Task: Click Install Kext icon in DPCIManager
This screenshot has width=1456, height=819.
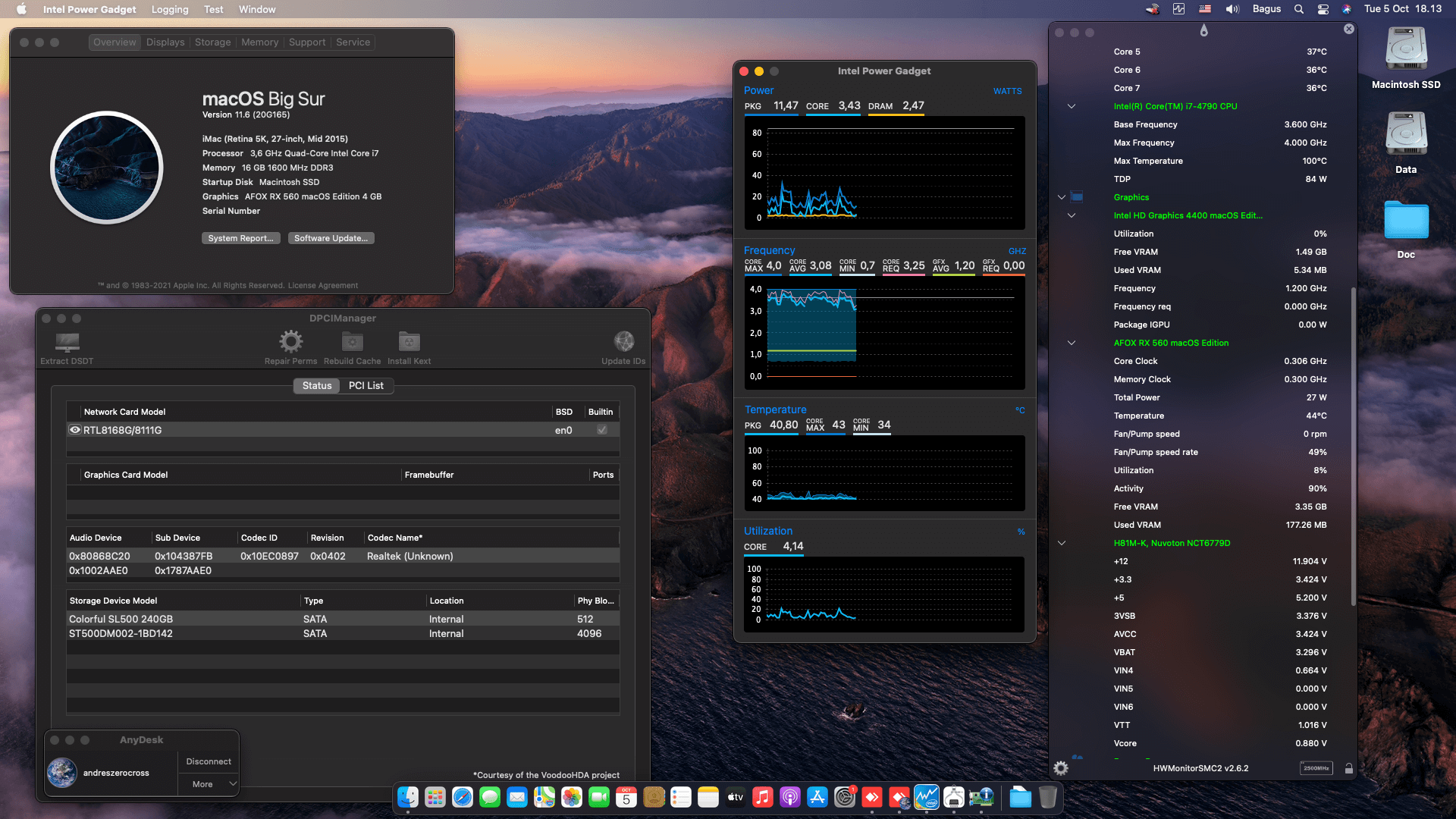Action: [x=409, y=342]
